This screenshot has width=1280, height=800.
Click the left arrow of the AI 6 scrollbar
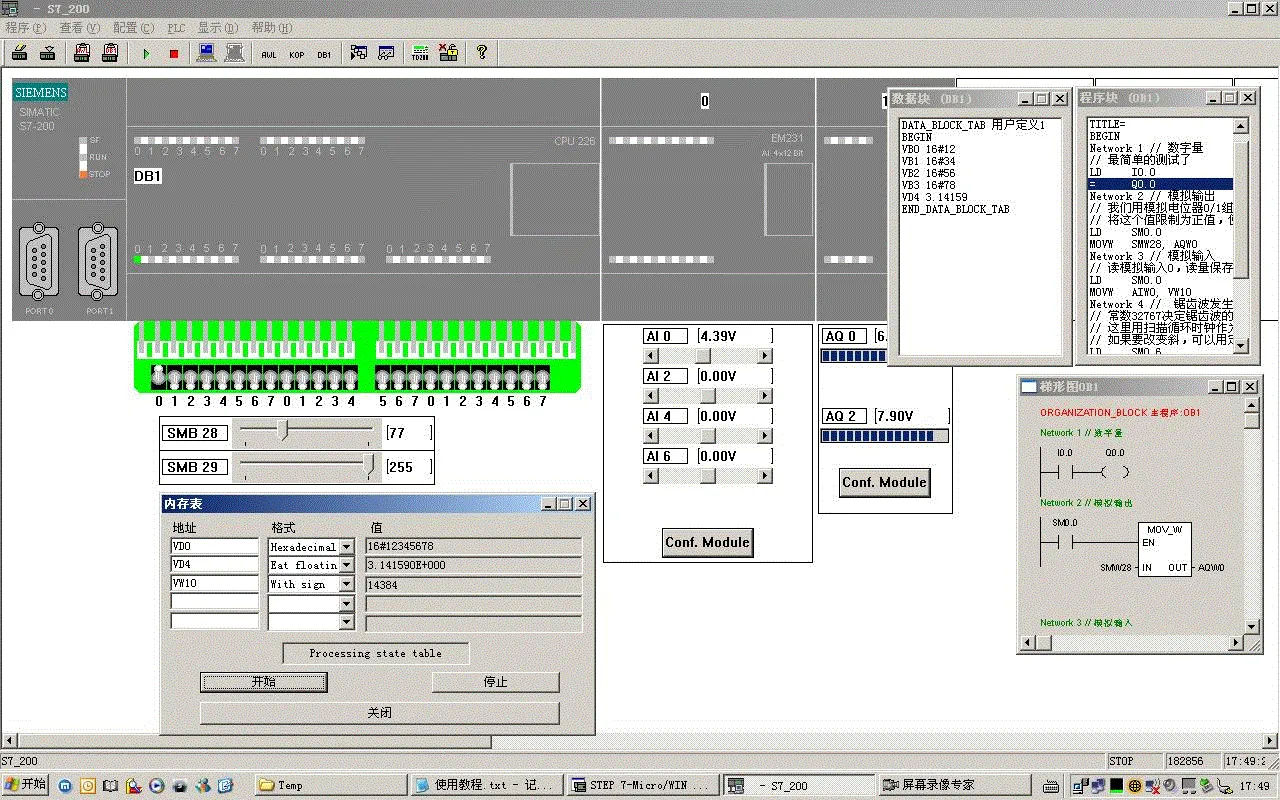point(651,476)
